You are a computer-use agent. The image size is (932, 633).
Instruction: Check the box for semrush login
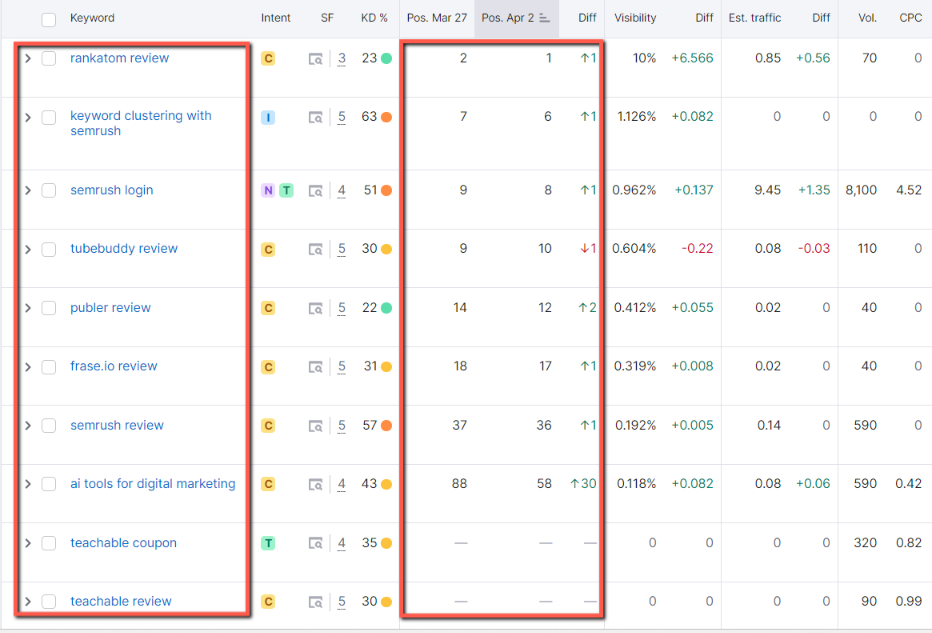49,190
